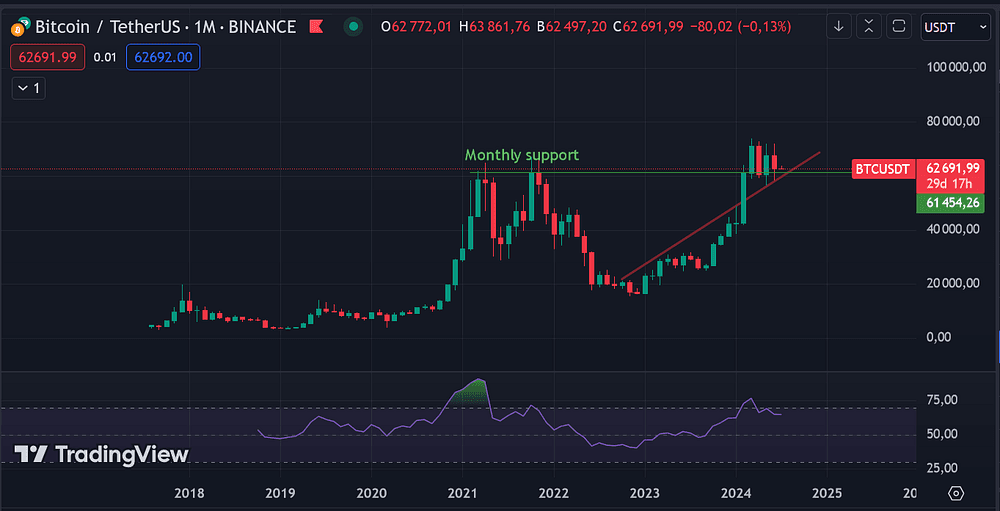Click the red 62691.99 sell price button
Viewport: 1000px width, 511px height.
(x=47, y=57)
